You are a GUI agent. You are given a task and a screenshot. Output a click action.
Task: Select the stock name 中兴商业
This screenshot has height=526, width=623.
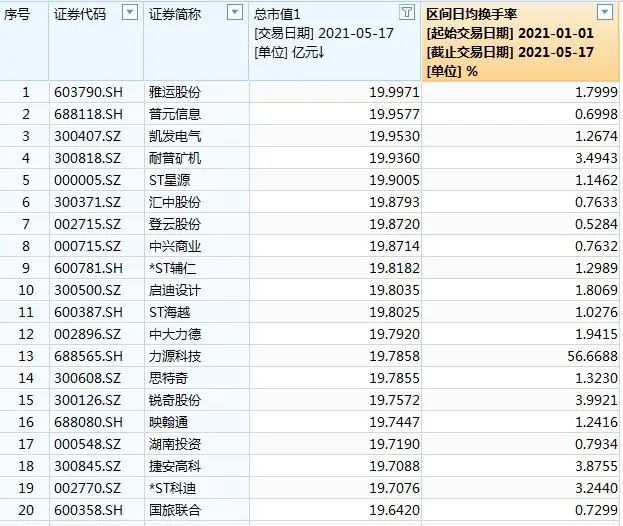tap(175, 246)
